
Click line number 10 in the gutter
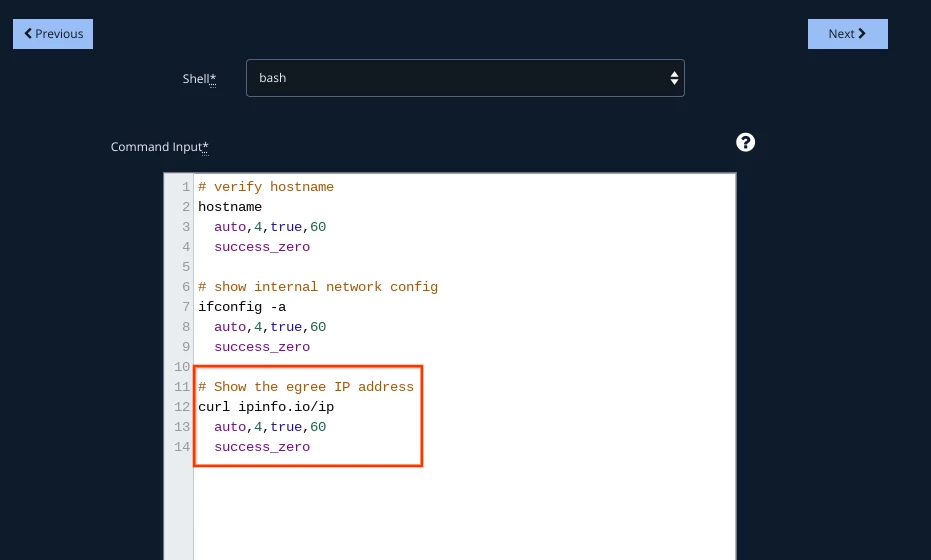[x=182, y=367]
